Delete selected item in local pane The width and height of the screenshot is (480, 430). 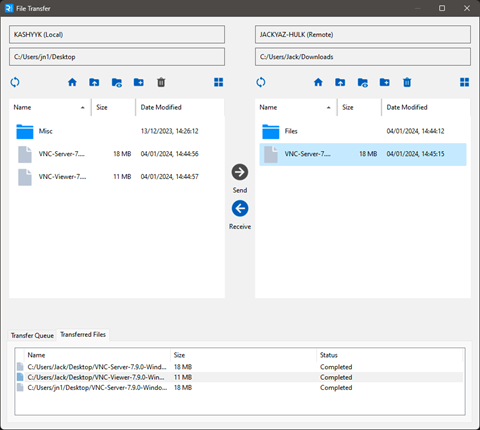(161, 82)
